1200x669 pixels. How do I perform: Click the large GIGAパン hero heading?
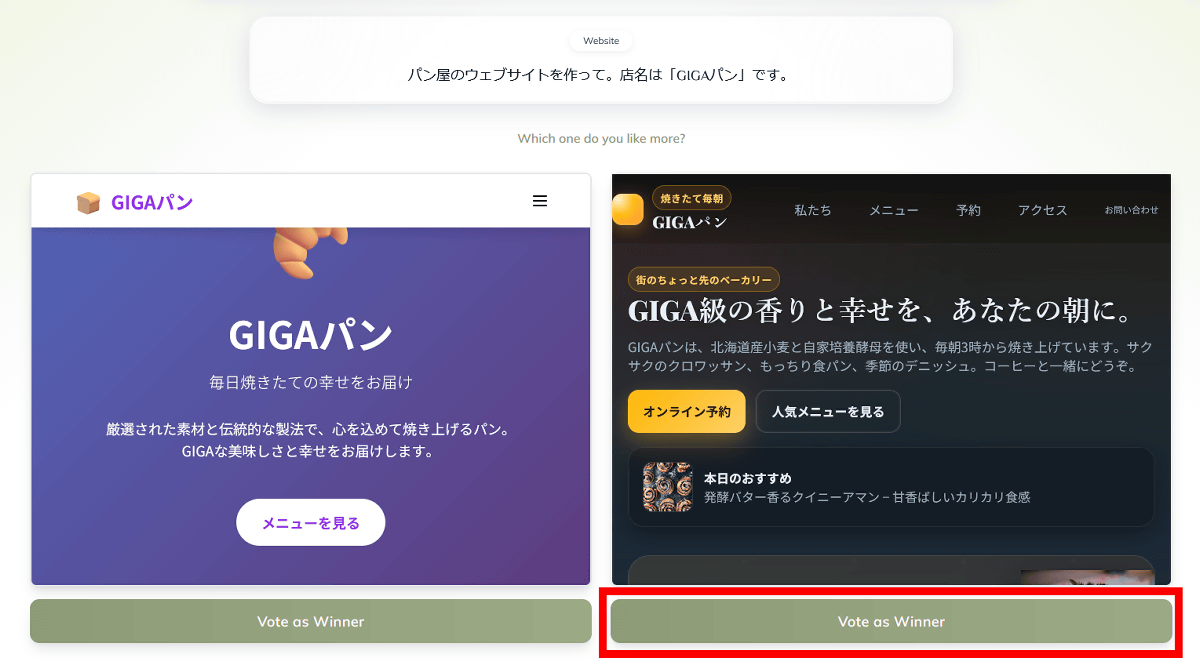311,335
